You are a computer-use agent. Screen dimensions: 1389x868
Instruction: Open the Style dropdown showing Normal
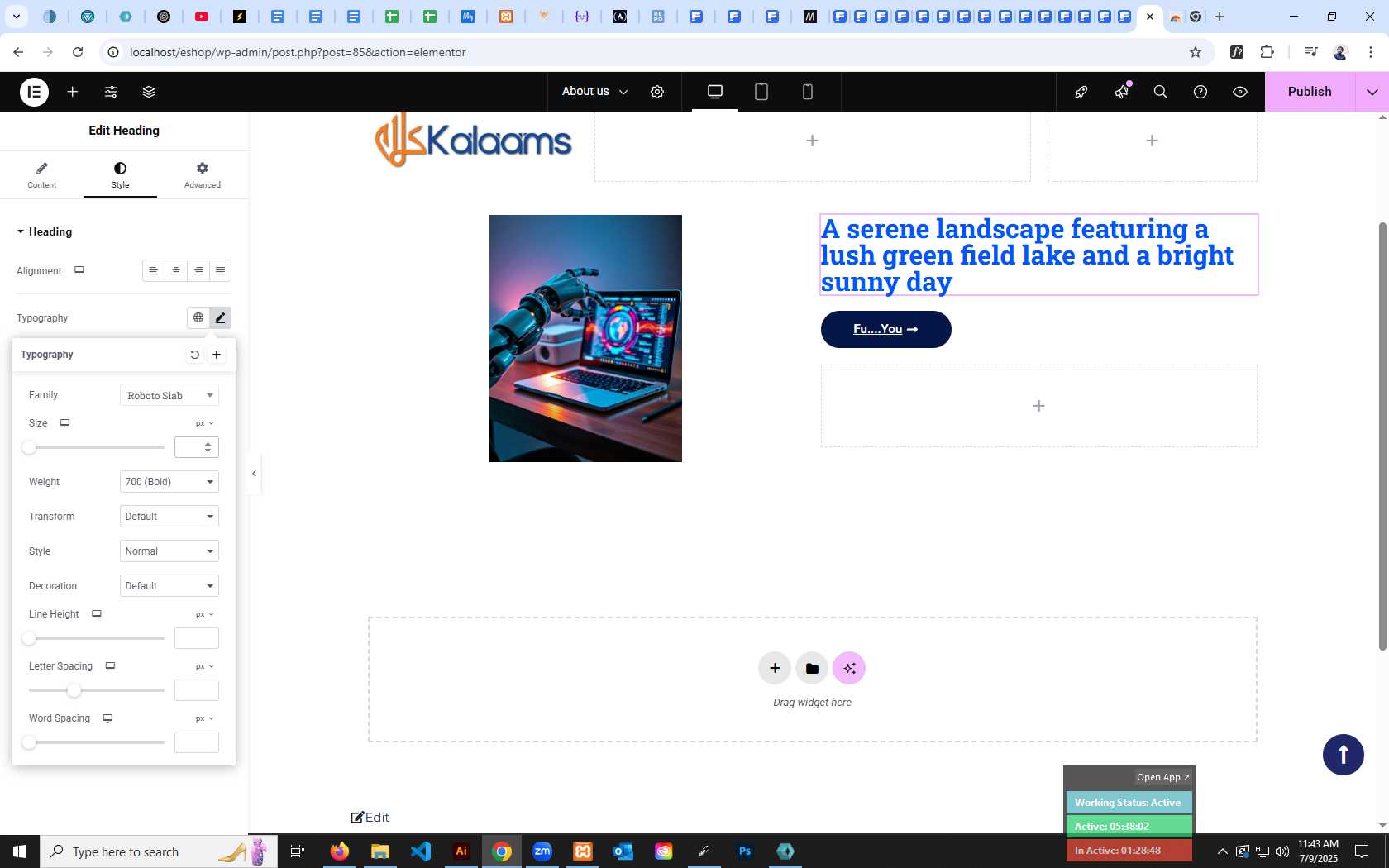(x=169, y=551)
